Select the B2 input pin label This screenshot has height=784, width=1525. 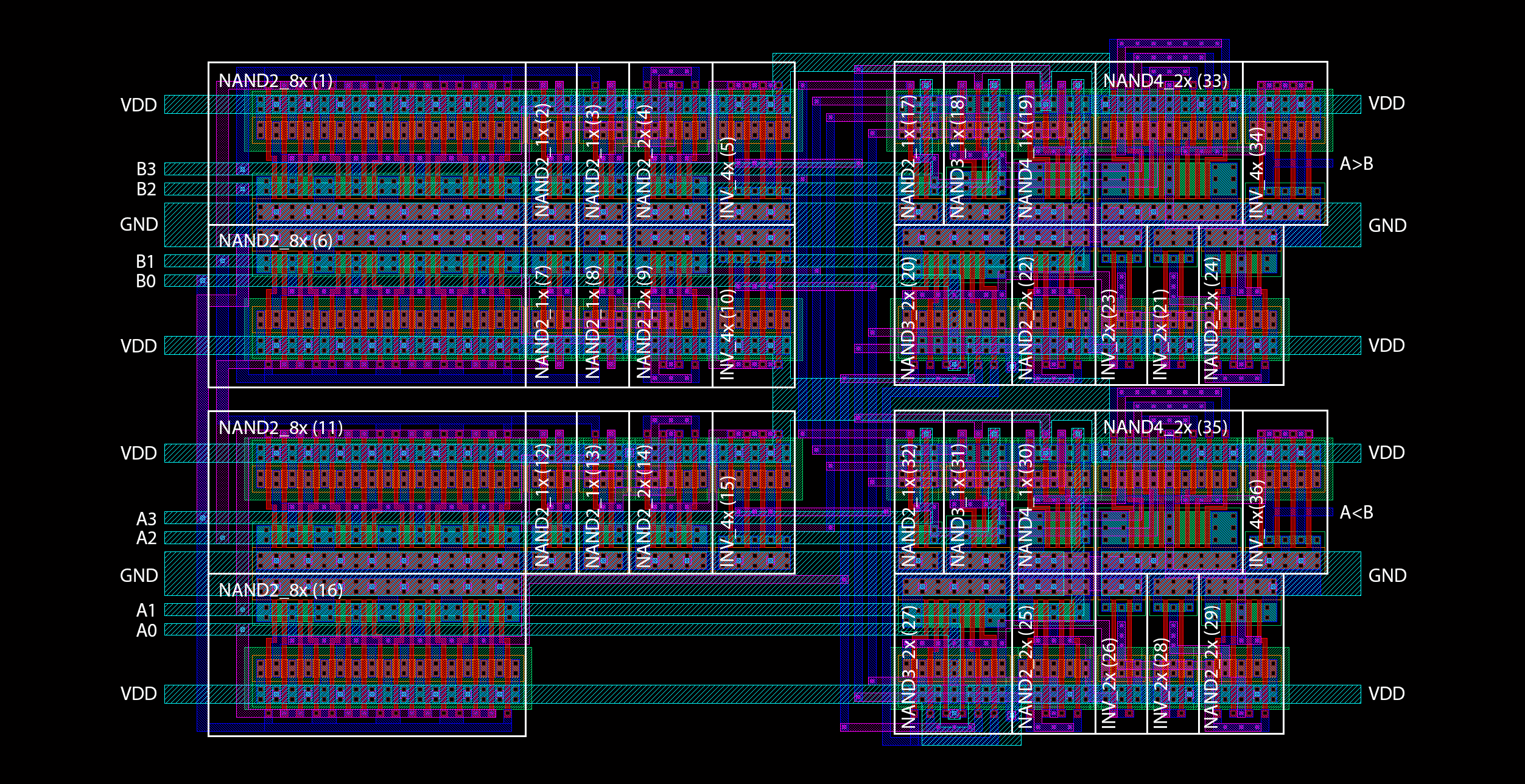[x=146, y=189]
